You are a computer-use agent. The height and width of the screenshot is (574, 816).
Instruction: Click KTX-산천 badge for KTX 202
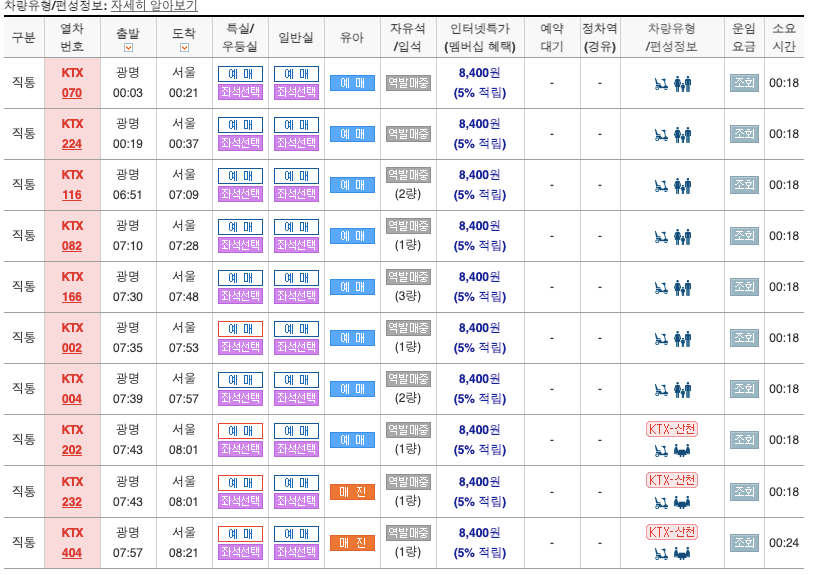[672, 429]
